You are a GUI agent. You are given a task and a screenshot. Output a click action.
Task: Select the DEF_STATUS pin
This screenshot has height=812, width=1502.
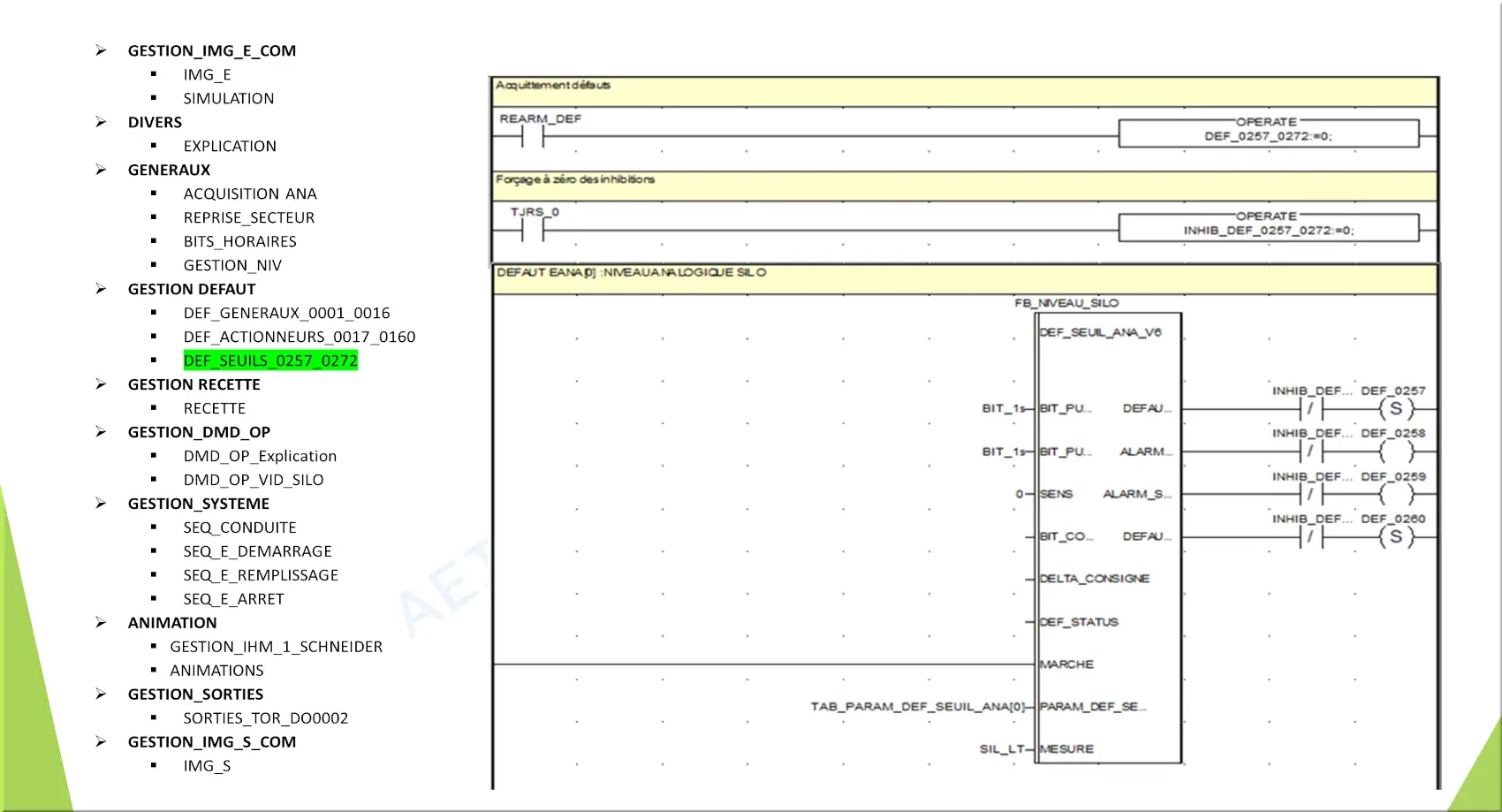1079,622
